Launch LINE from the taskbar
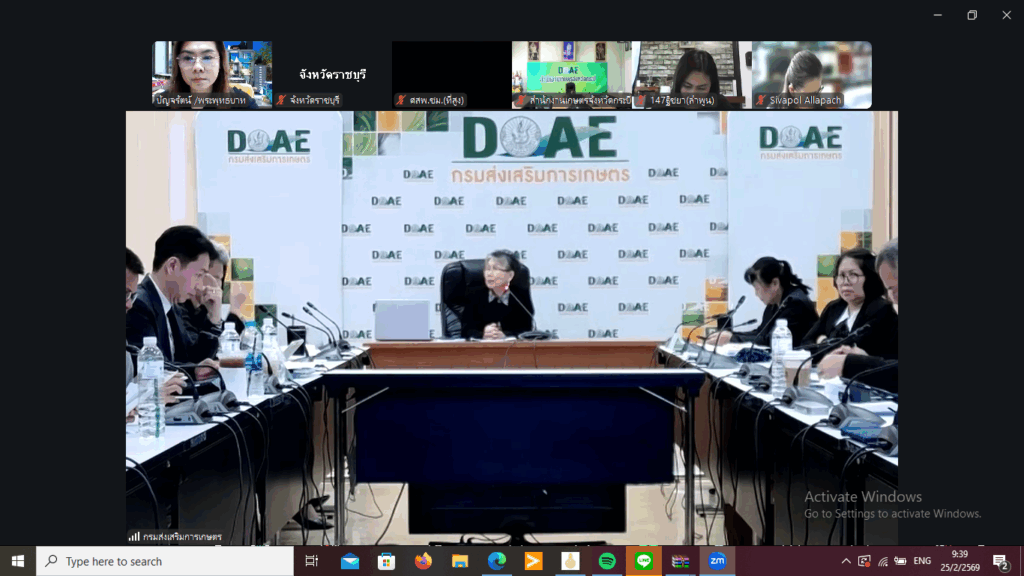 (643, 561)
